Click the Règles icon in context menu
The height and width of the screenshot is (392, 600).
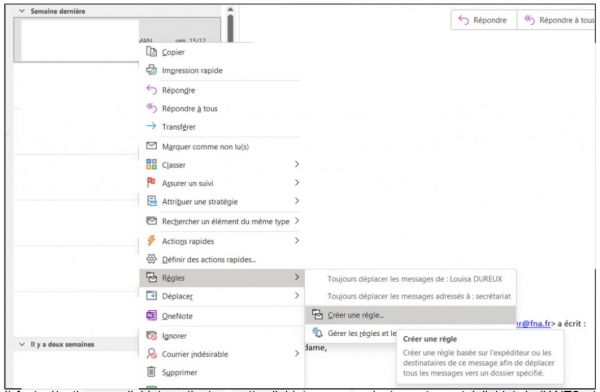click(152, 277)
